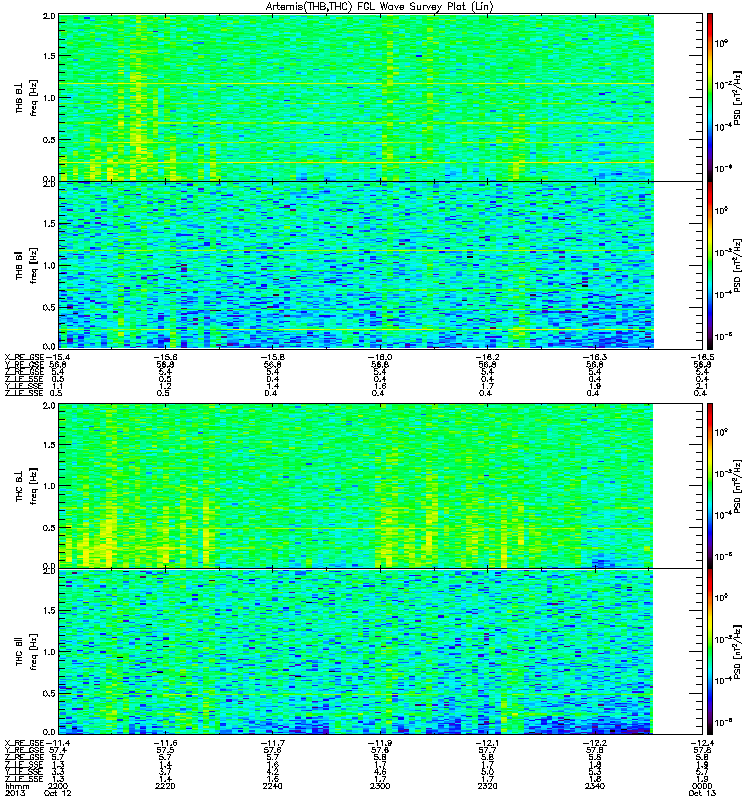Click the THC X_RE_GSE value "-11.6"
The height and width of the screenshot is (800, 750).
tap(165, 743)
